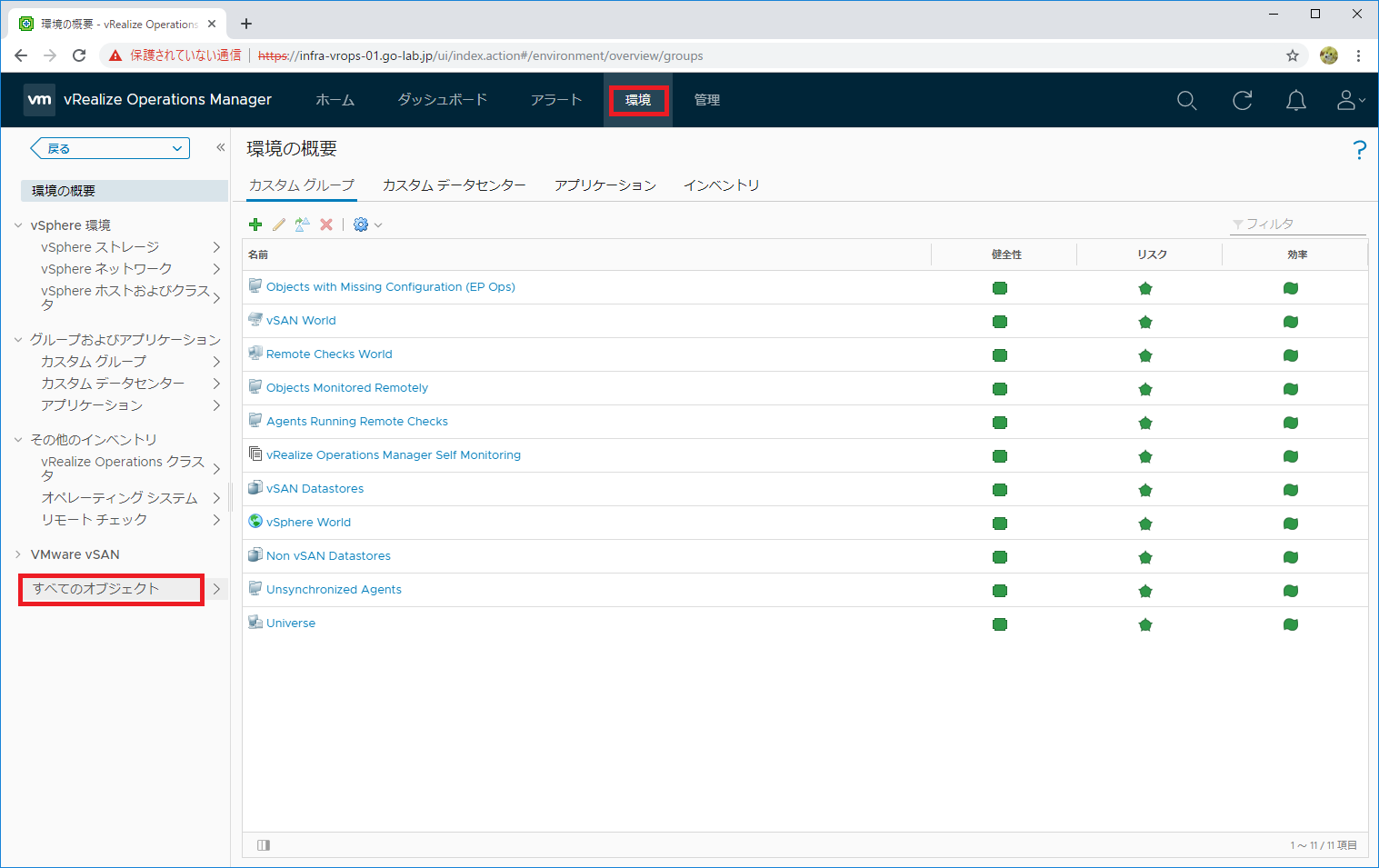This screenshot has height=868, width=1379.
Task: Expand vSphere ストレージ chevron
Action: click(x=216, y=247)
